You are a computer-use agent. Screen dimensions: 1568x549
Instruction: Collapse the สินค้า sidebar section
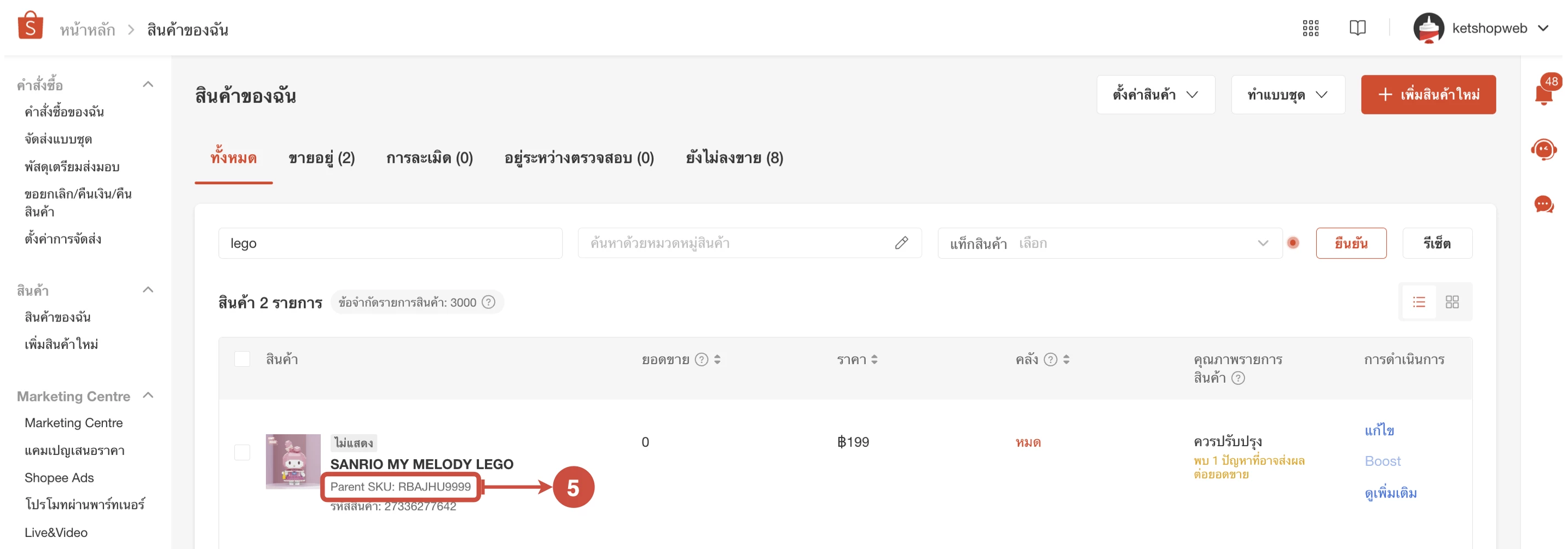(148, 289)
